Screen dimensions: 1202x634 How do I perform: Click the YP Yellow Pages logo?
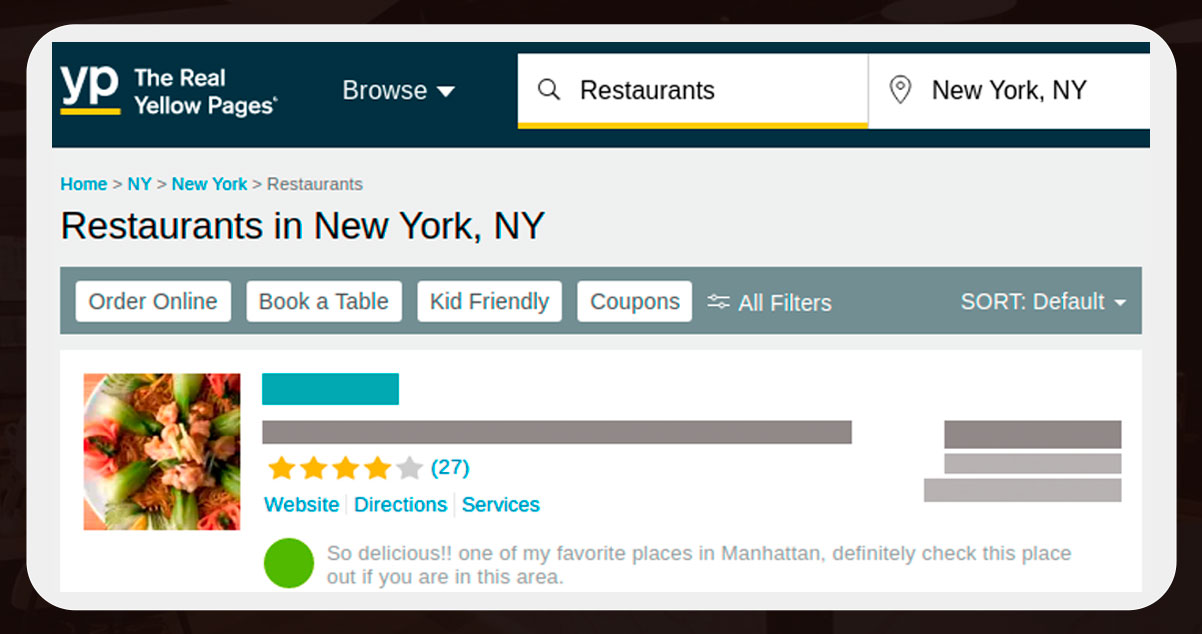(x=168, y=91)
